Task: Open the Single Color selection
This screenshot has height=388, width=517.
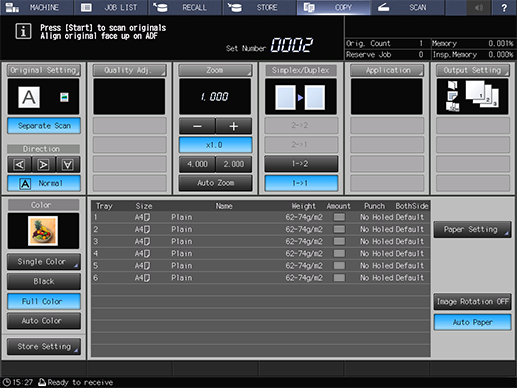Action: [44, 262]
